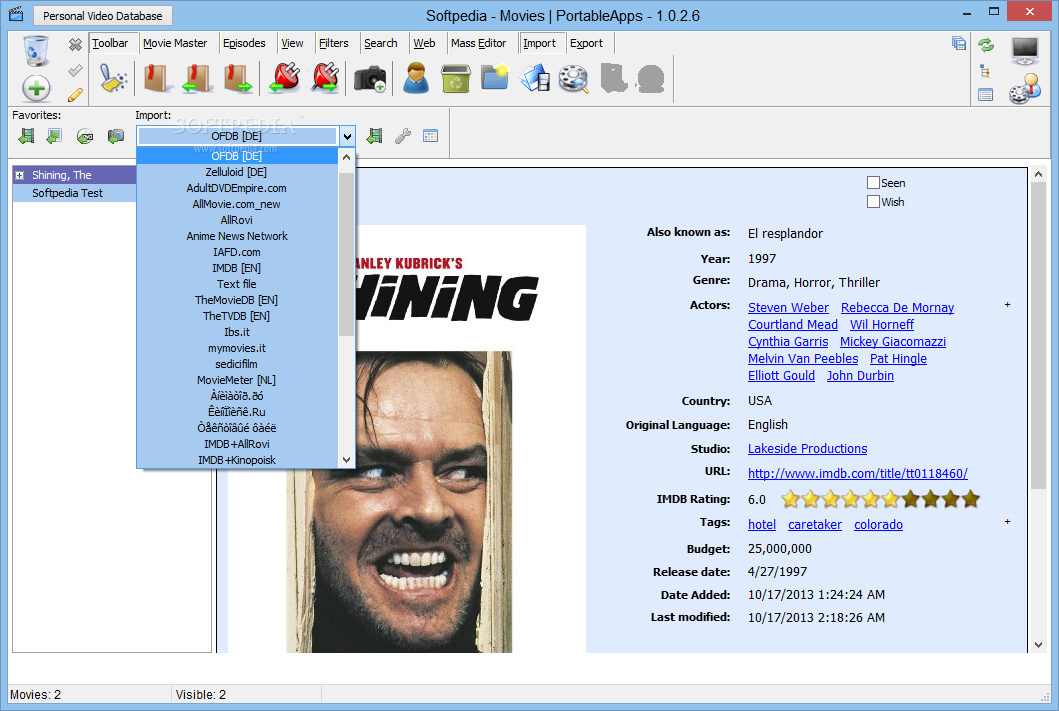Open the IMDB title URL link
Viewport: 1059px width, 711px height.
(x=858, y=474)
